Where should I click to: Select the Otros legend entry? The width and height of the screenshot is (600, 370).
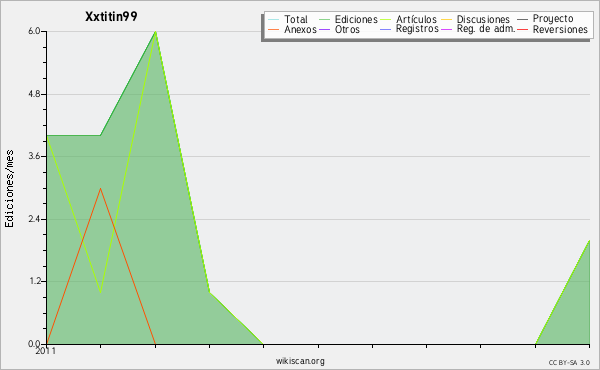point(347,29)
